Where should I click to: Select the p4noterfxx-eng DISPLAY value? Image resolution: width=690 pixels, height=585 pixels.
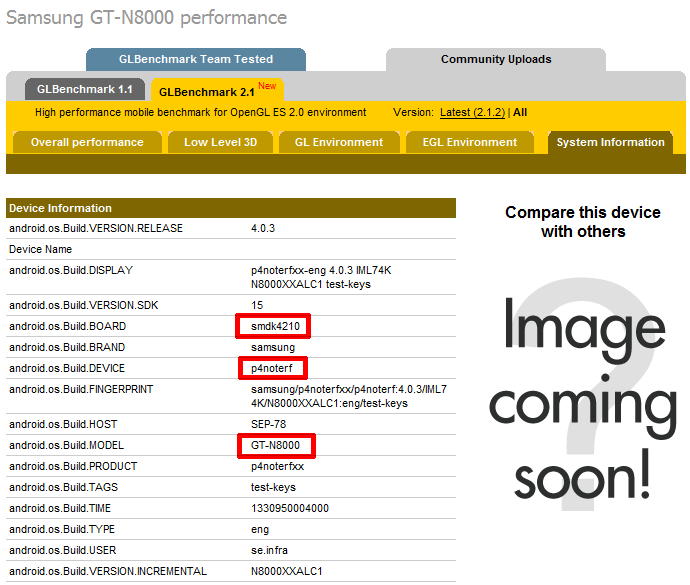(x=321, y=277)
